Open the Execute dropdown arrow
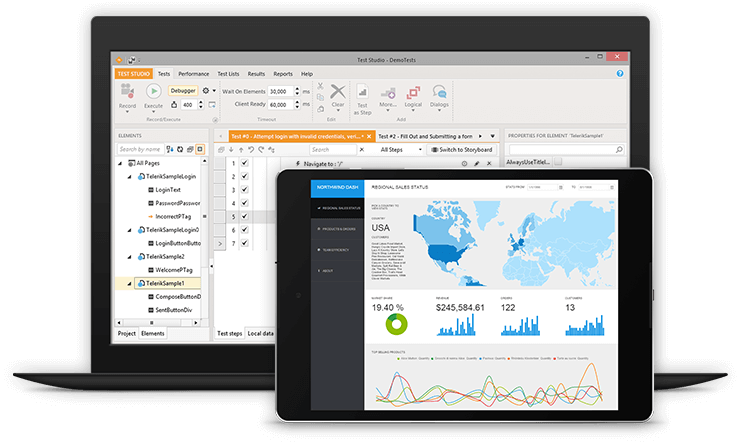The height and width of the screenshot is (442, 741). tap(153, 113)
